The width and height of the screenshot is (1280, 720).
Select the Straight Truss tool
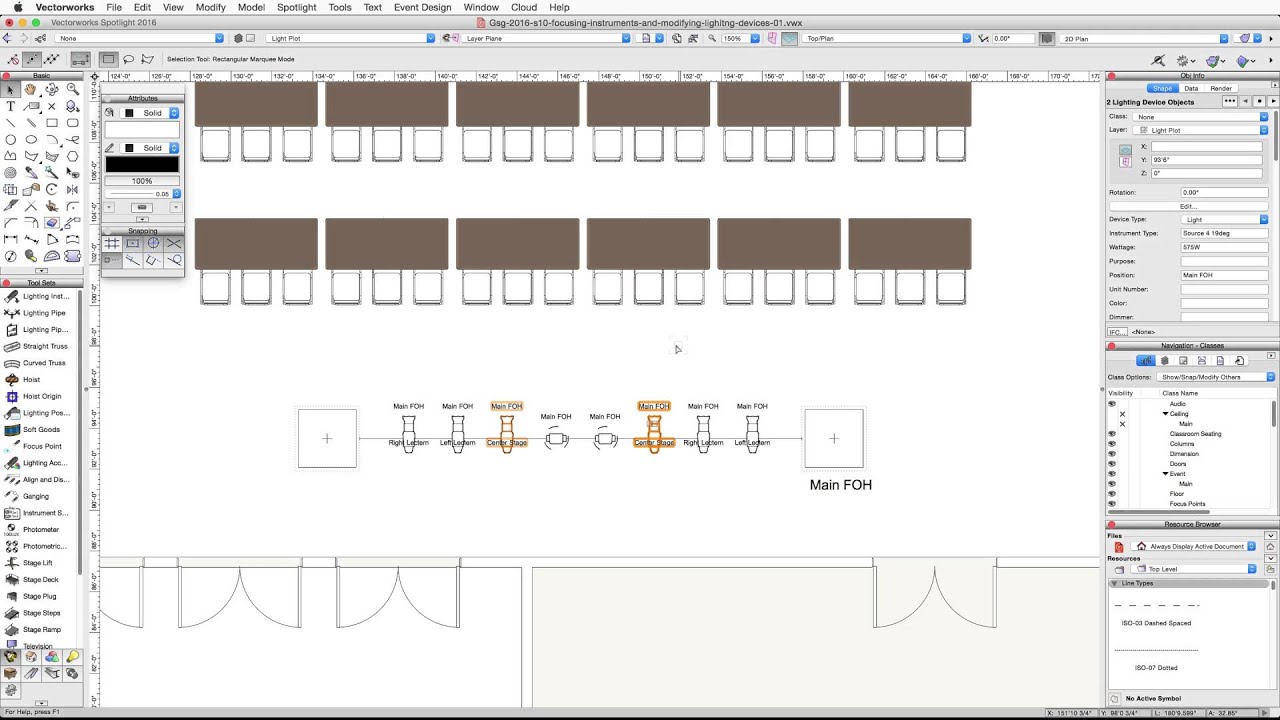coord(40,346)
